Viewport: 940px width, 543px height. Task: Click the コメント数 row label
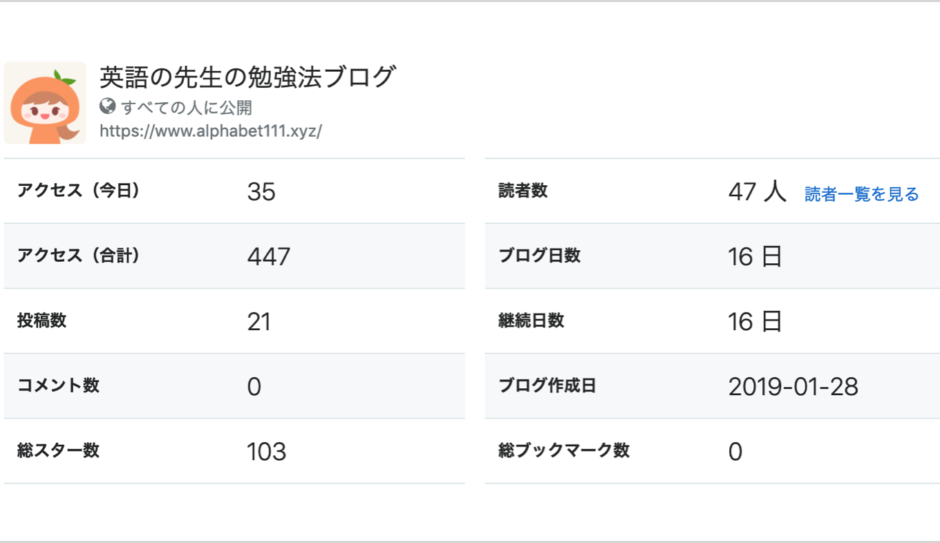pos(58,385)
